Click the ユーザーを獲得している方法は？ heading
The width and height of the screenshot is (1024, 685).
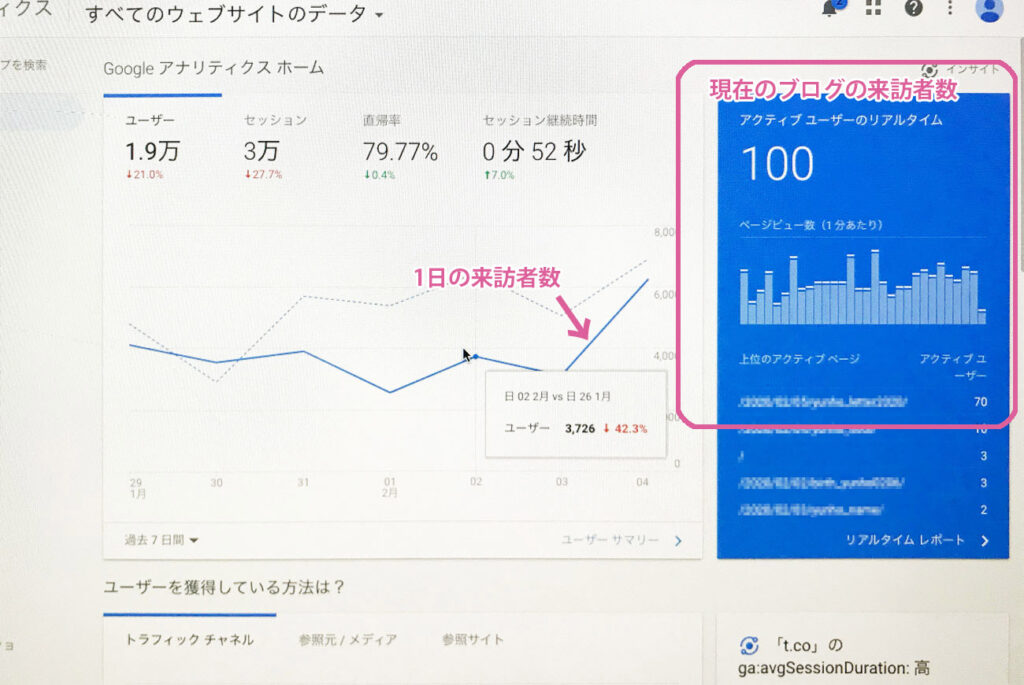pyautogui.click(x=224, y=586)
